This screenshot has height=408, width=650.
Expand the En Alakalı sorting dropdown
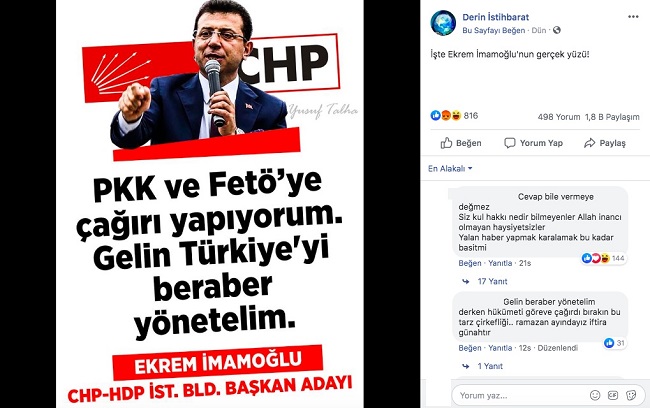(x=450, y=168)
